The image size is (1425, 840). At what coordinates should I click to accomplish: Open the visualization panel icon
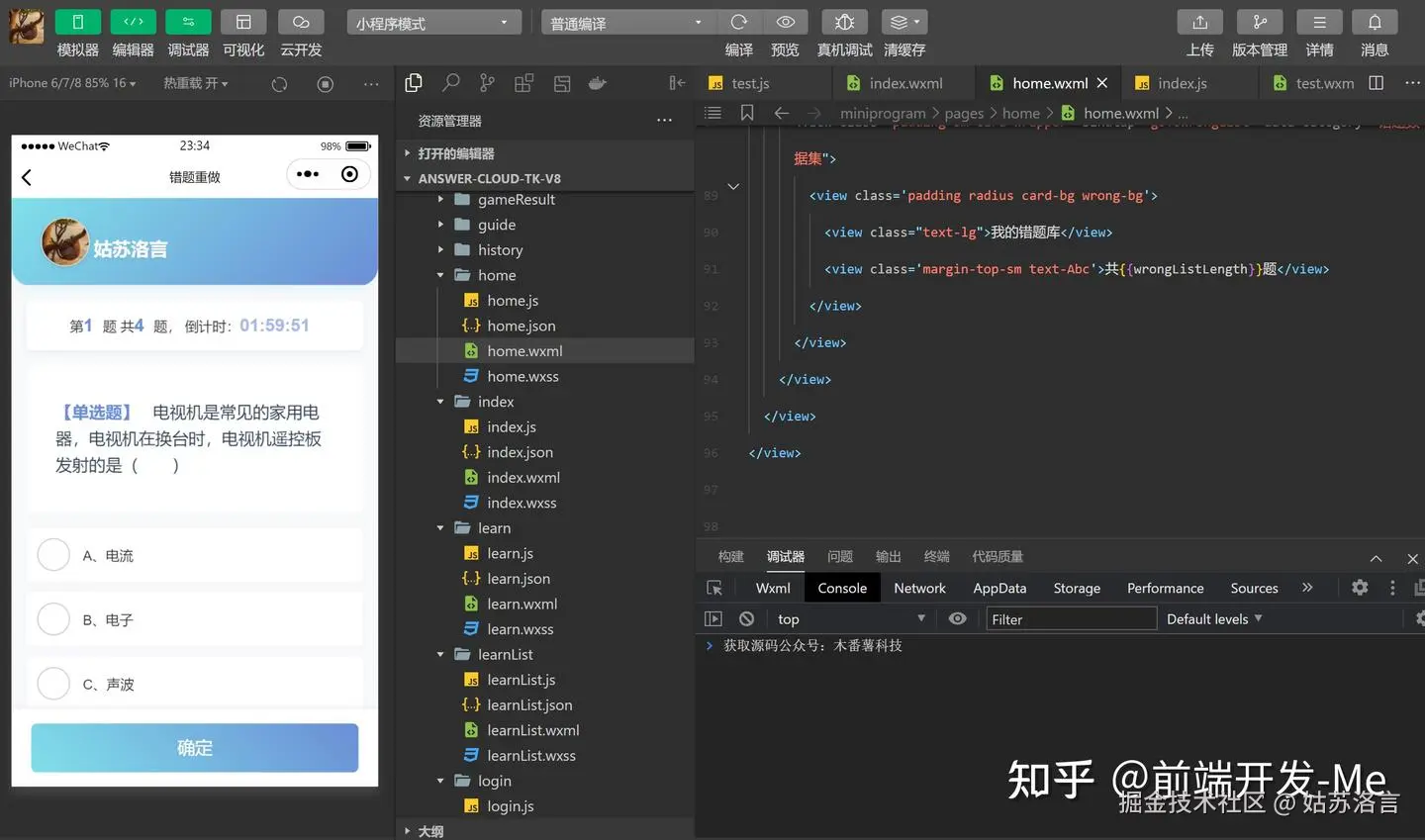pos(243,22)
